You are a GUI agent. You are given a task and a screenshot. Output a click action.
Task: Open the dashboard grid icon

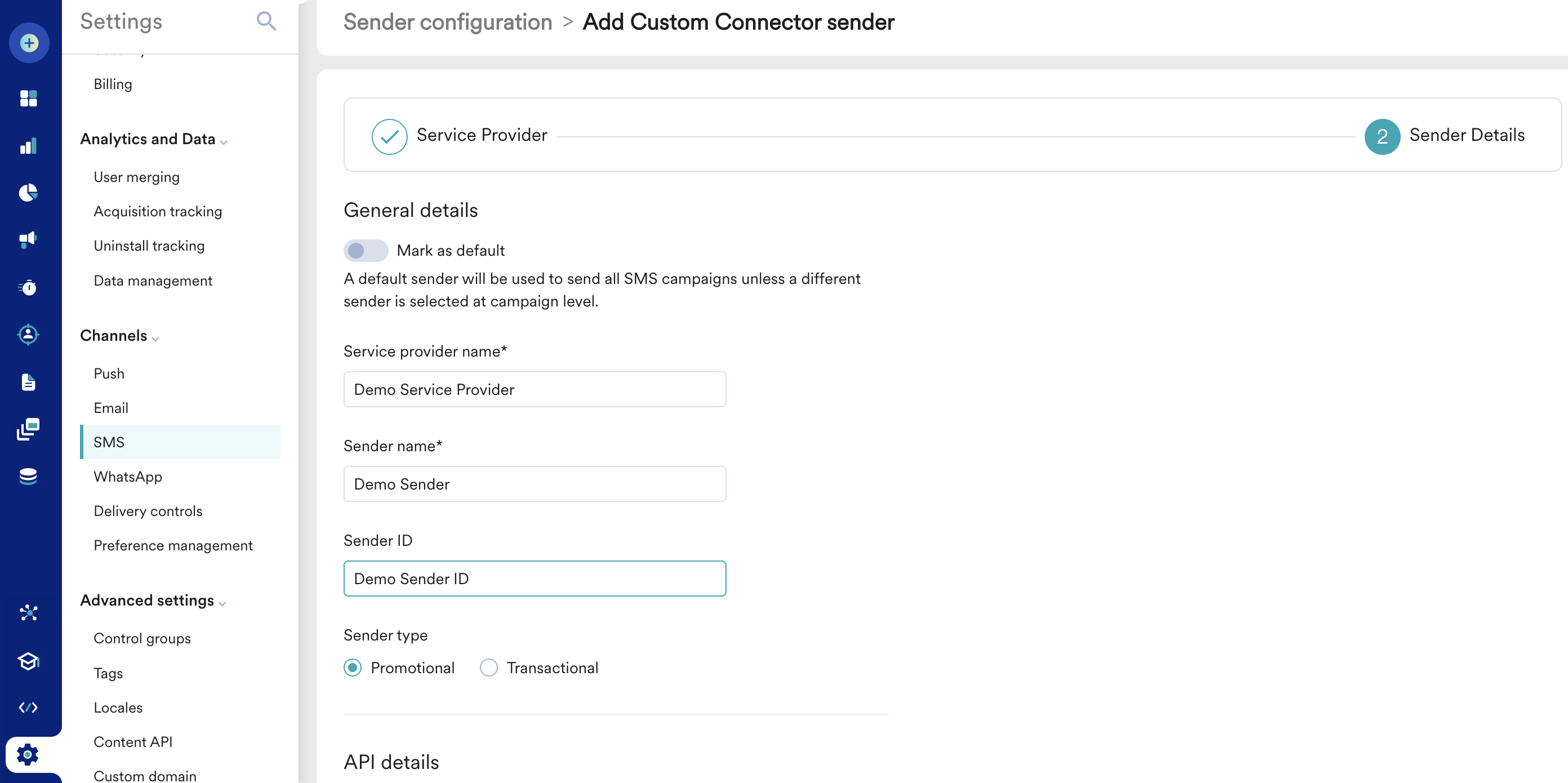point(29,98)
